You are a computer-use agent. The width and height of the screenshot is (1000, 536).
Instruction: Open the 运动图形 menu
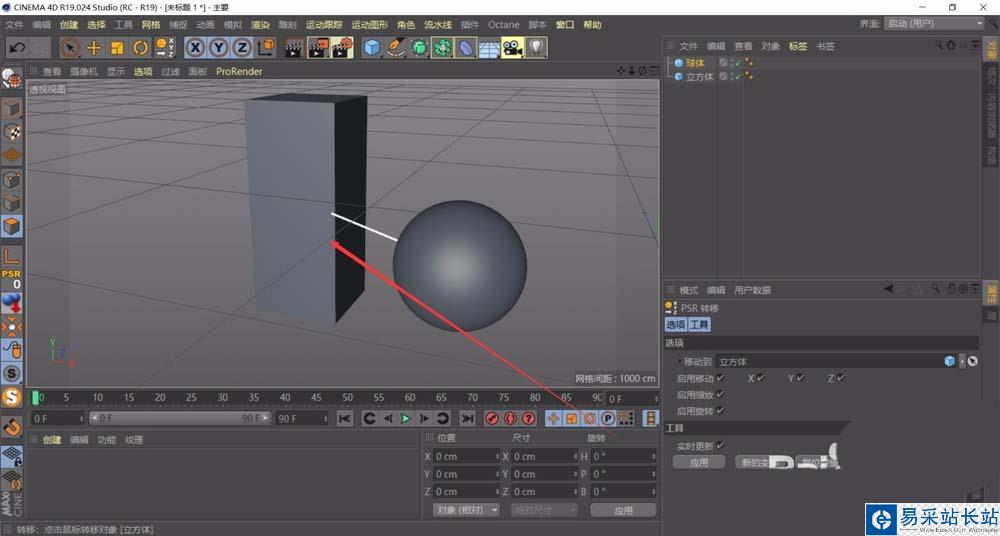point(369,24)
